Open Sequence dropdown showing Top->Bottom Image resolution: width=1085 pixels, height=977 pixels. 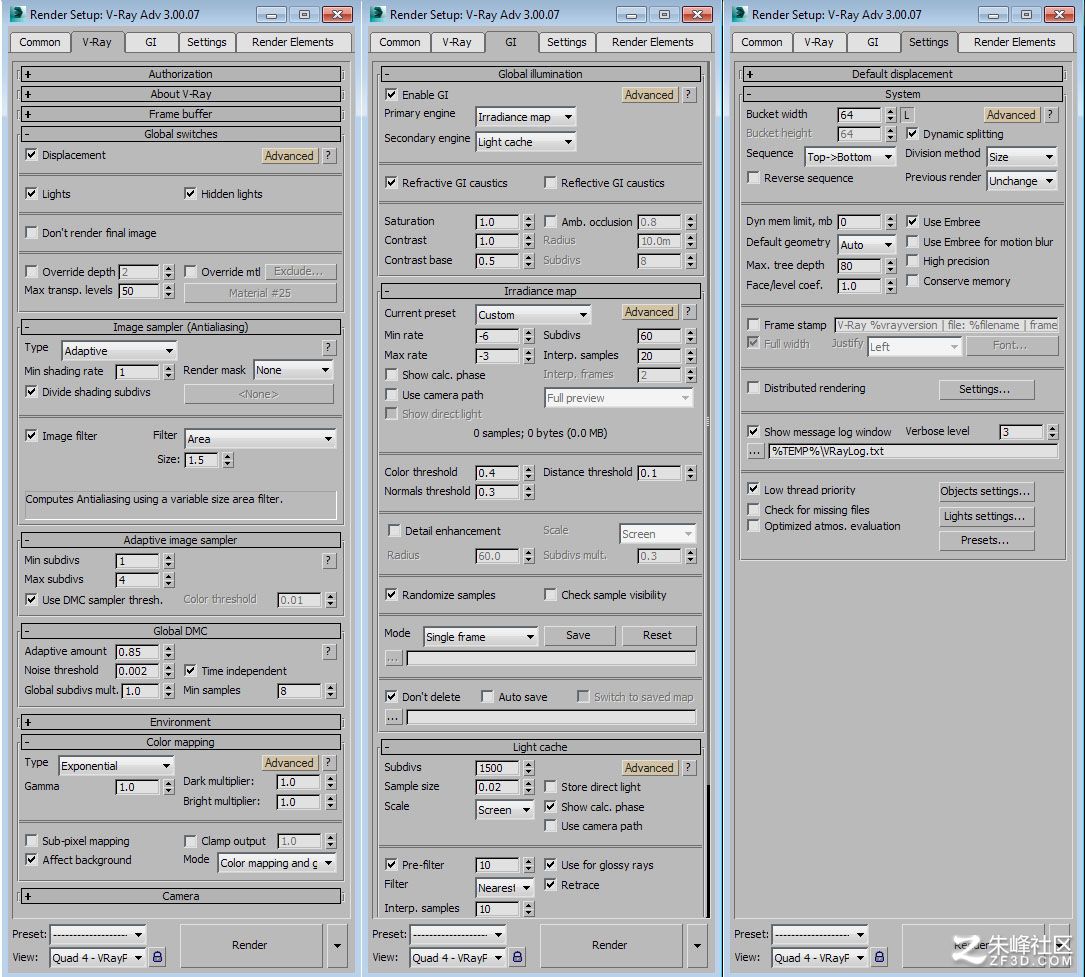click(x=850, y=157)
